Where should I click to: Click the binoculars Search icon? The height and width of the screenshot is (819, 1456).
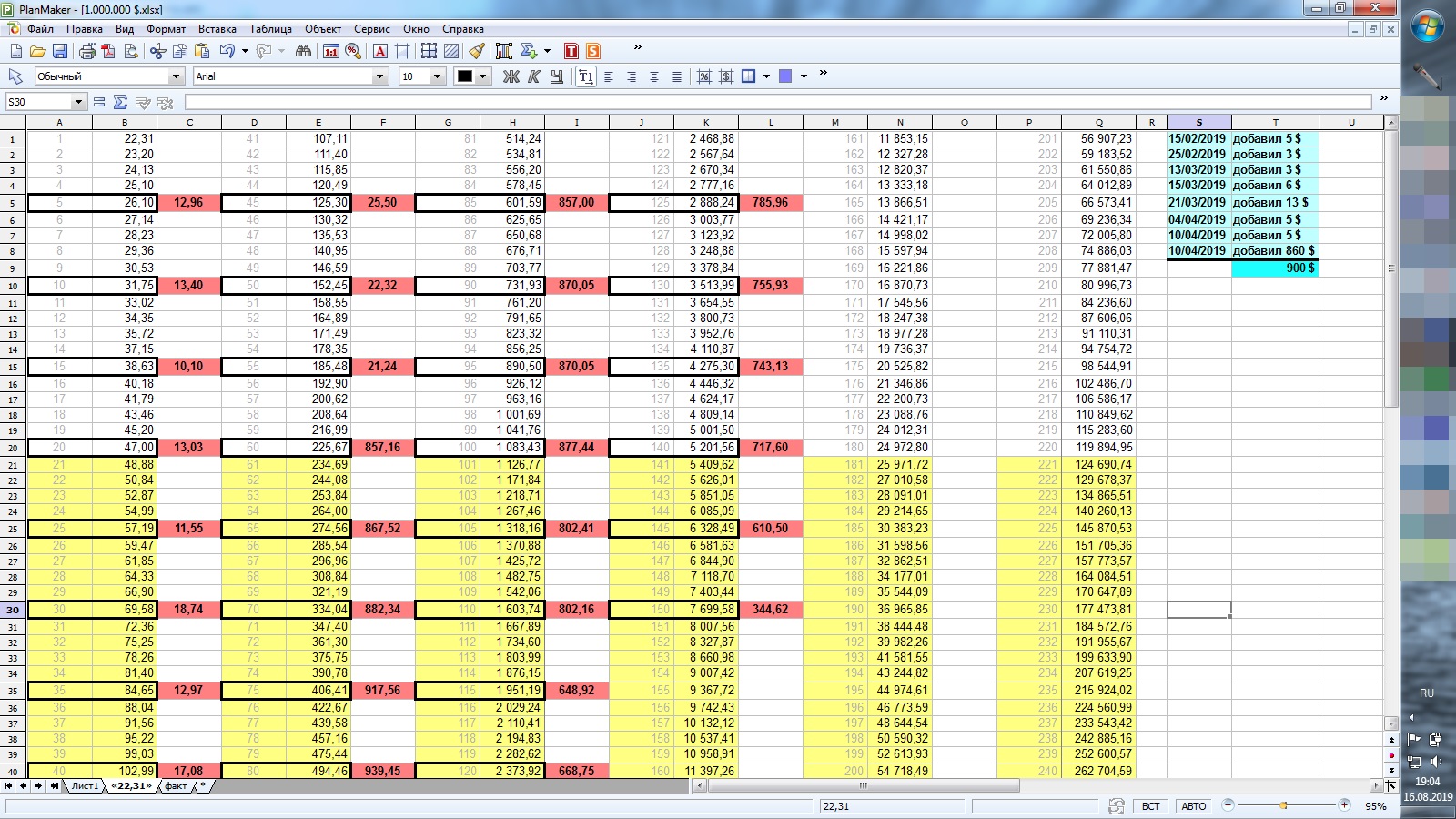tap(303, 51)
